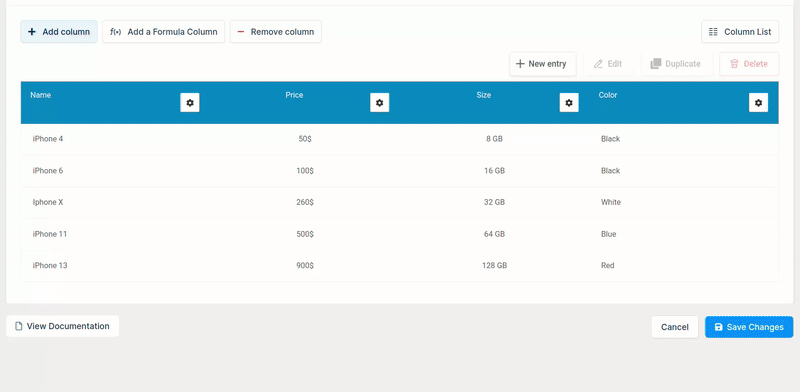Click the 500$ price cell
This screenshot has width=800, height=392.
pyautogui.click(x=305, y=234)
